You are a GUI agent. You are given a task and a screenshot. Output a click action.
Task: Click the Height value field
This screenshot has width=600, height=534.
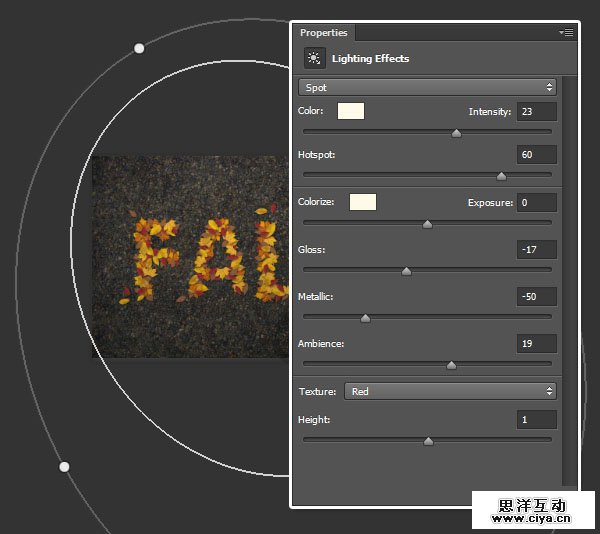(537, 420)
